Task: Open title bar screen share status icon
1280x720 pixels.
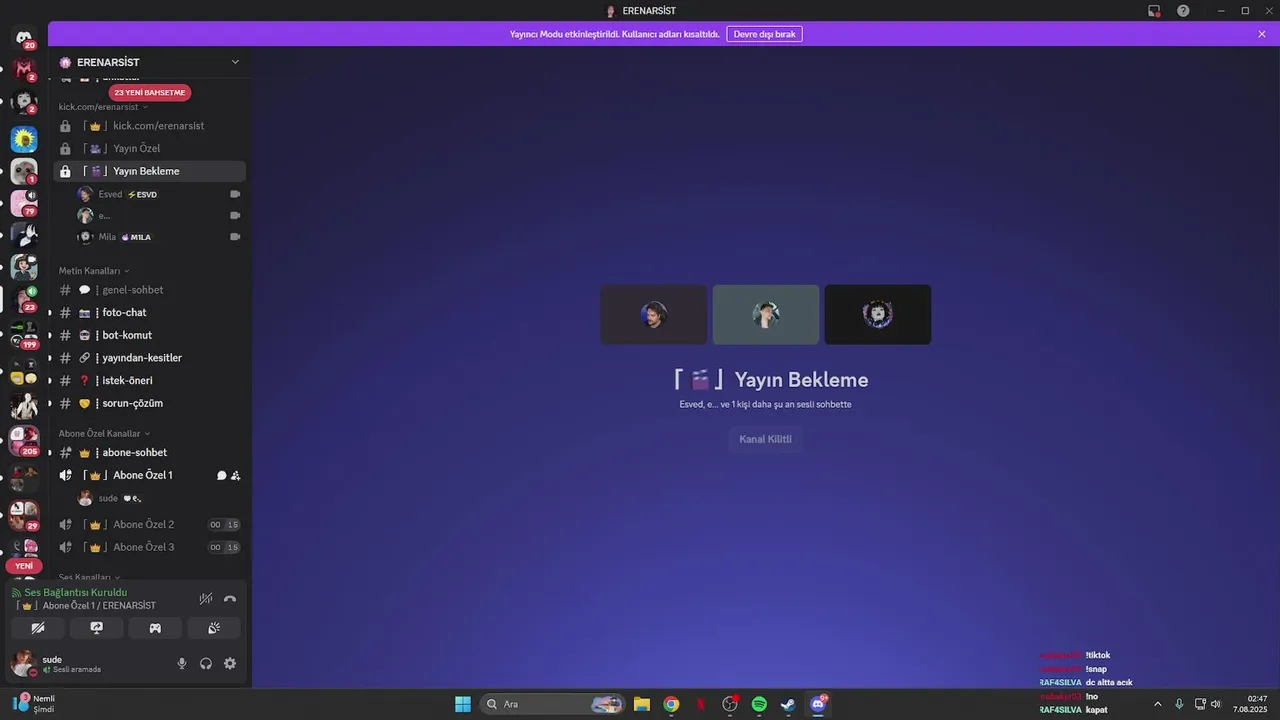Action: coord(1154,10)
